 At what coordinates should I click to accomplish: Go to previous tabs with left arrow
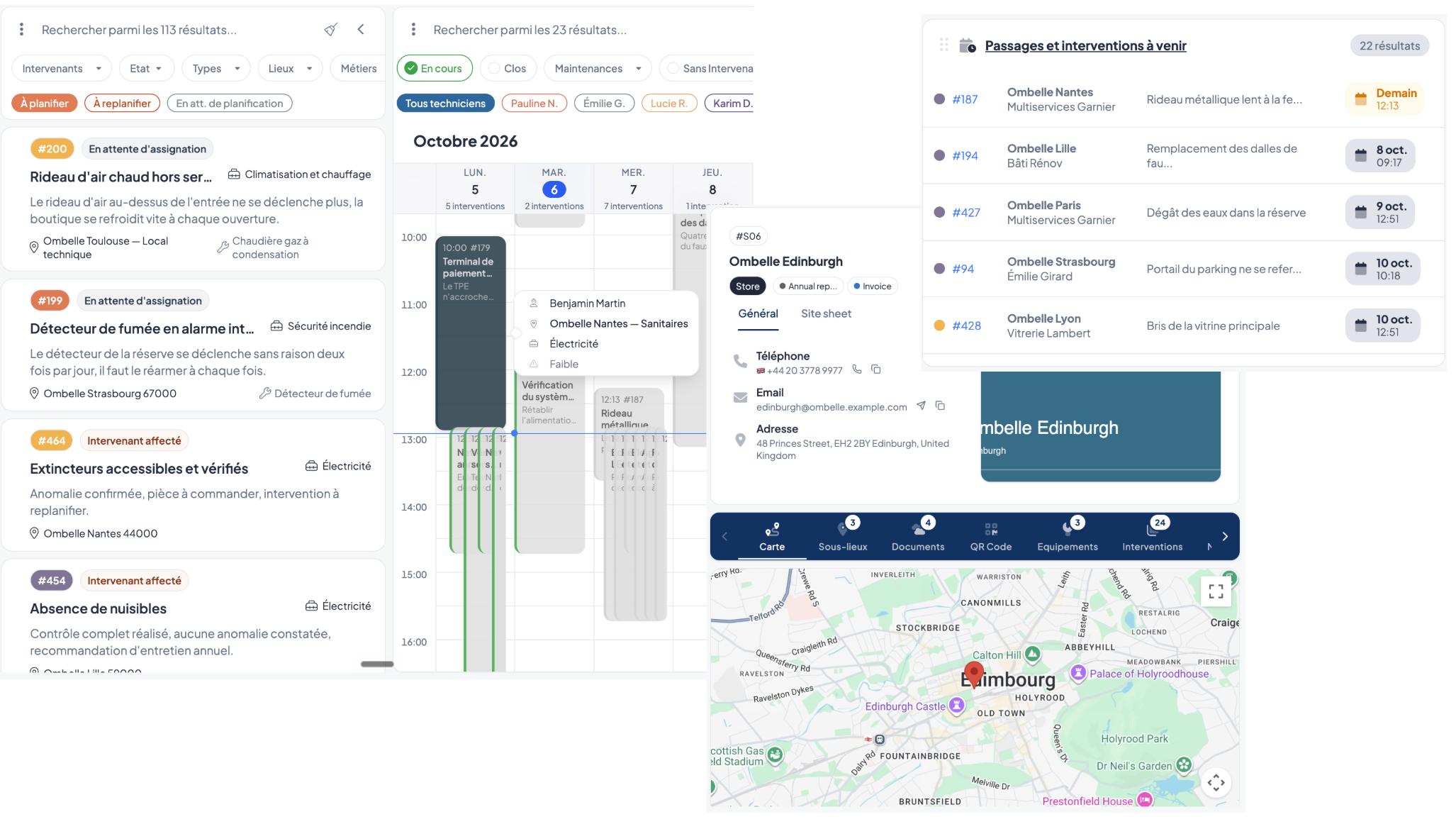724,537
